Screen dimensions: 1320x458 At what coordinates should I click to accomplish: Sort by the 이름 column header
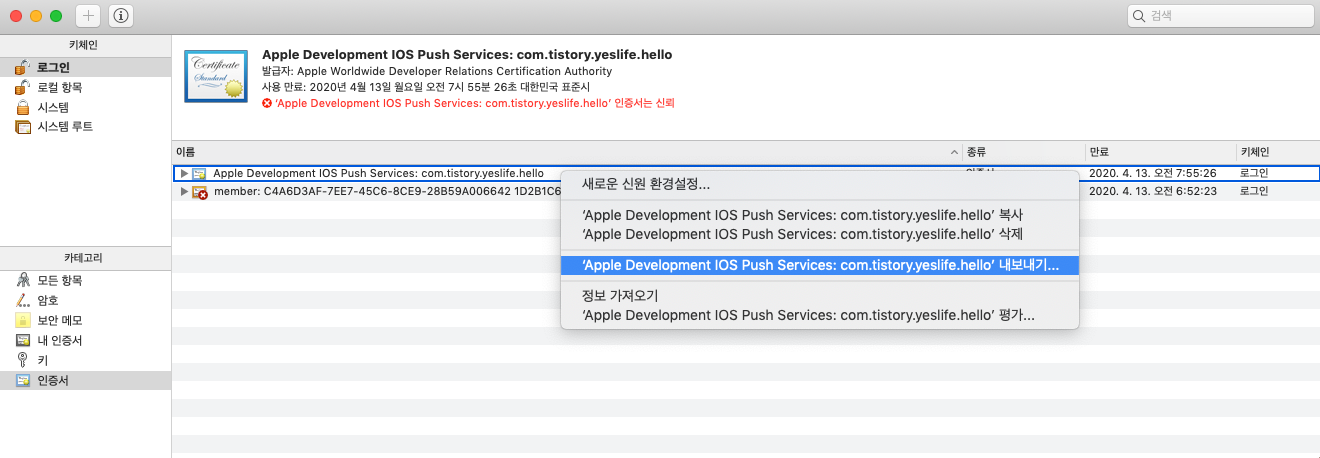[566, 151]
